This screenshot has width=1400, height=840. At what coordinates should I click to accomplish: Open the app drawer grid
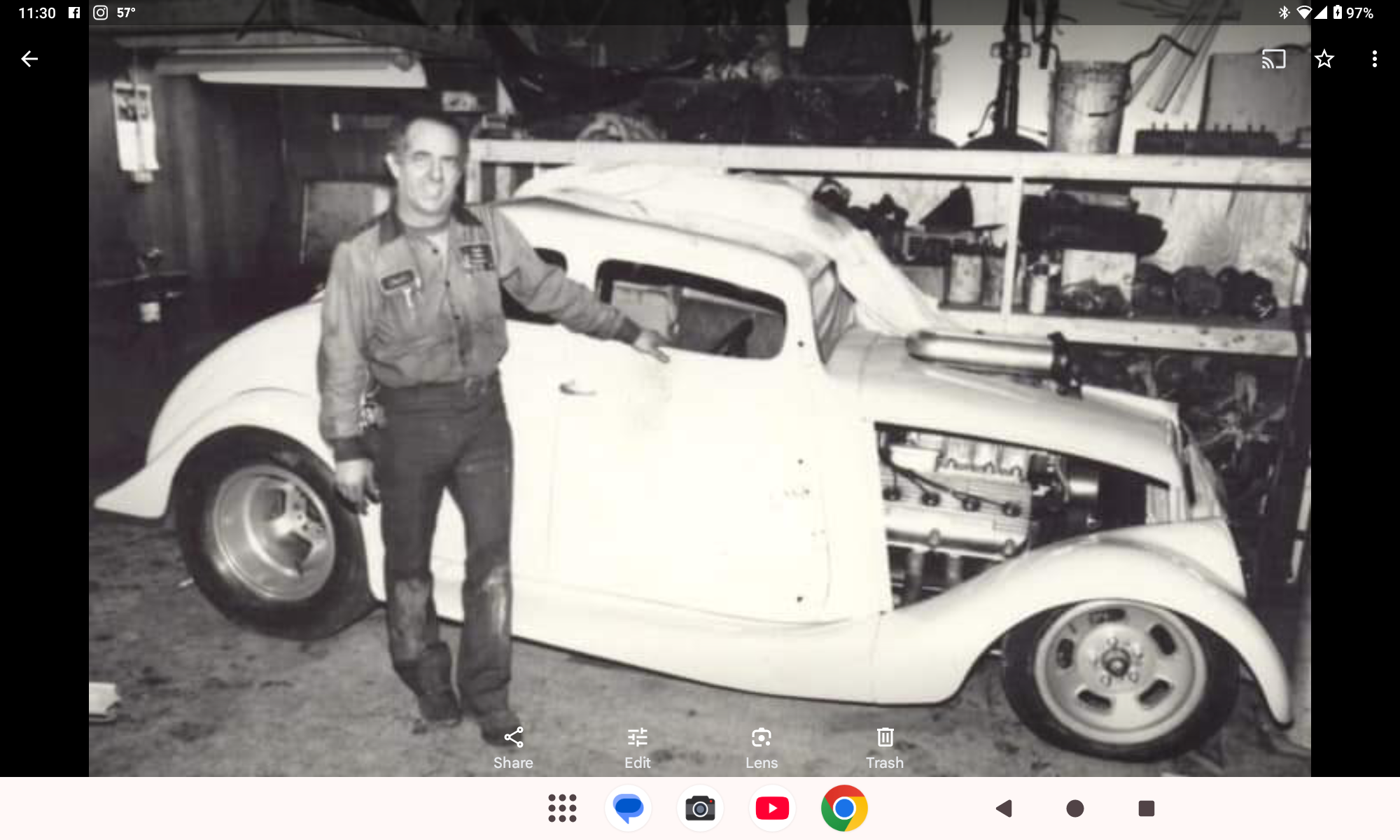coord(562,808)
